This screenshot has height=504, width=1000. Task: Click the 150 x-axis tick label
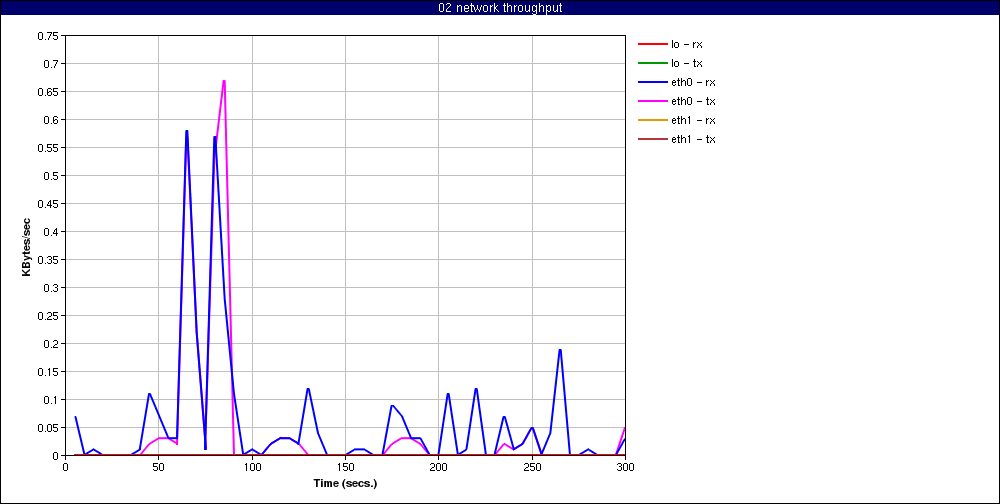pyautogui.click(x=345, y=467)
